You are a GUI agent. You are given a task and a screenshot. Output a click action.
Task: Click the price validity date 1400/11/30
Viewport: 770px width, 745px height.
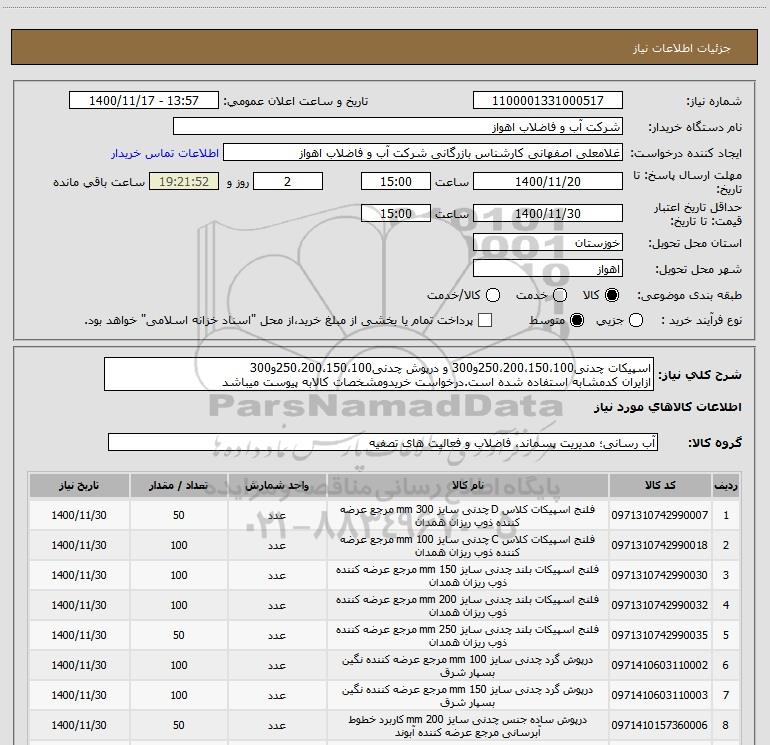click(x=548, y=213)
